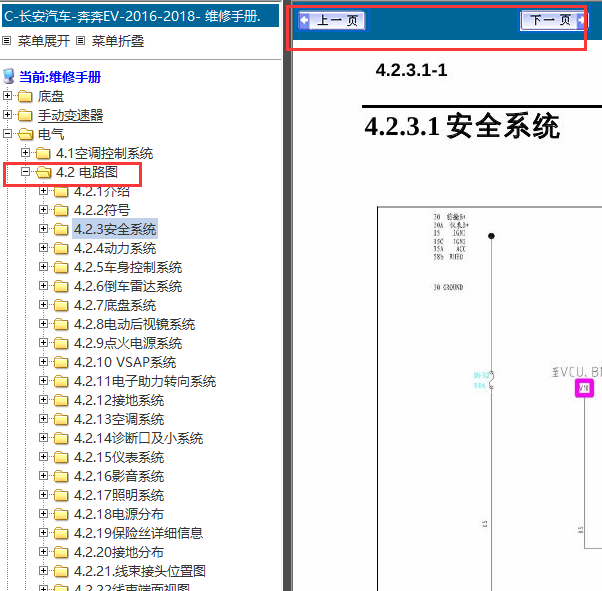Click the open 电气 folder icon
The width and height of the screenshot is (602, 591).
click(25, 134)
